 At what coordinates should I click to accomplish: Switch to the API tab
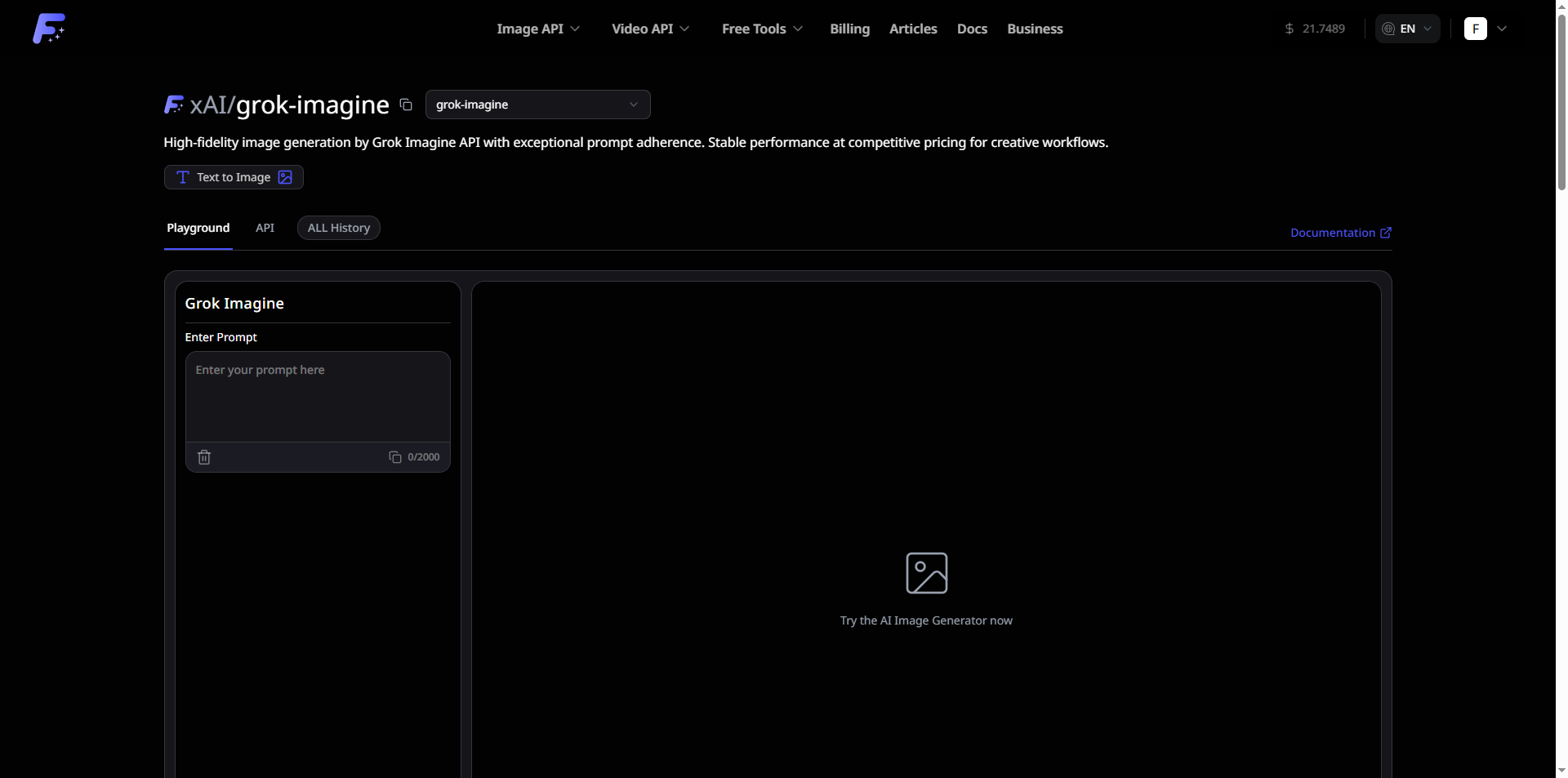[x=265, y=228]
